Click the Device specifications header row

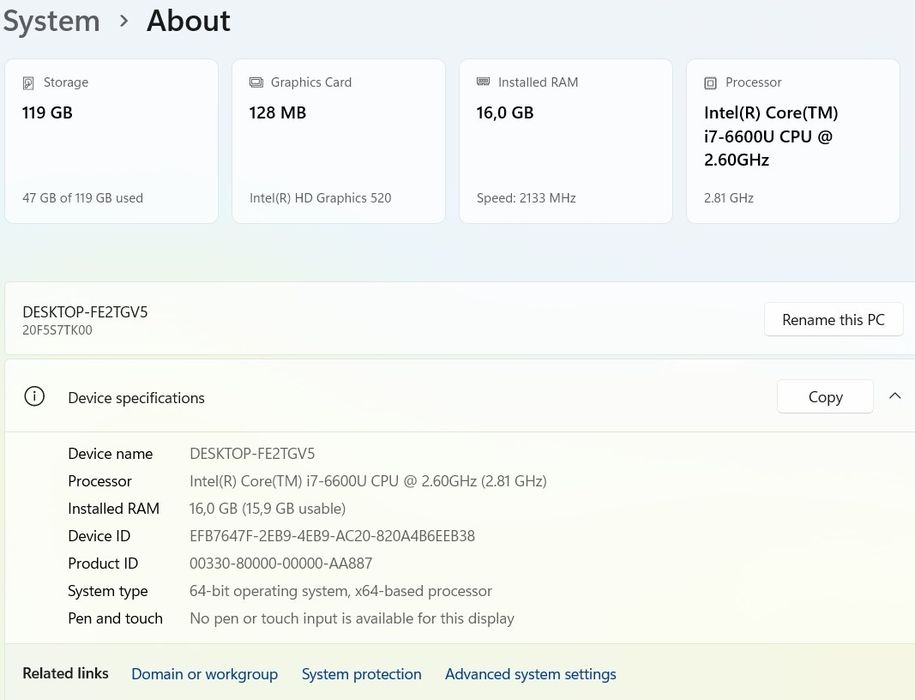(x=400, y=397)
